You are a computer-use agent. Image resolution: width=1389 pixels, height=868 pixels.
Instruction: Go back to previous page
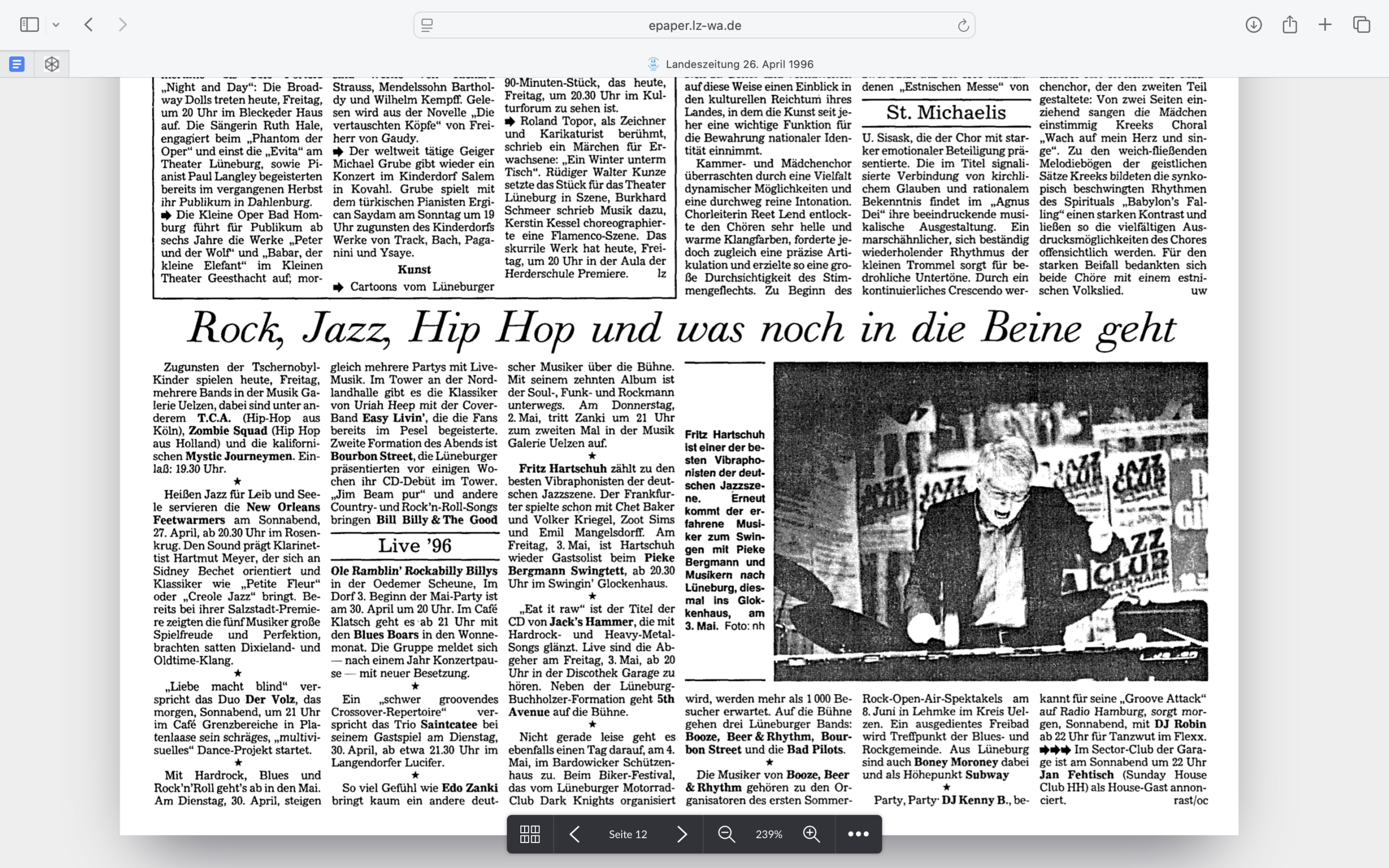(x=88, y=25)
